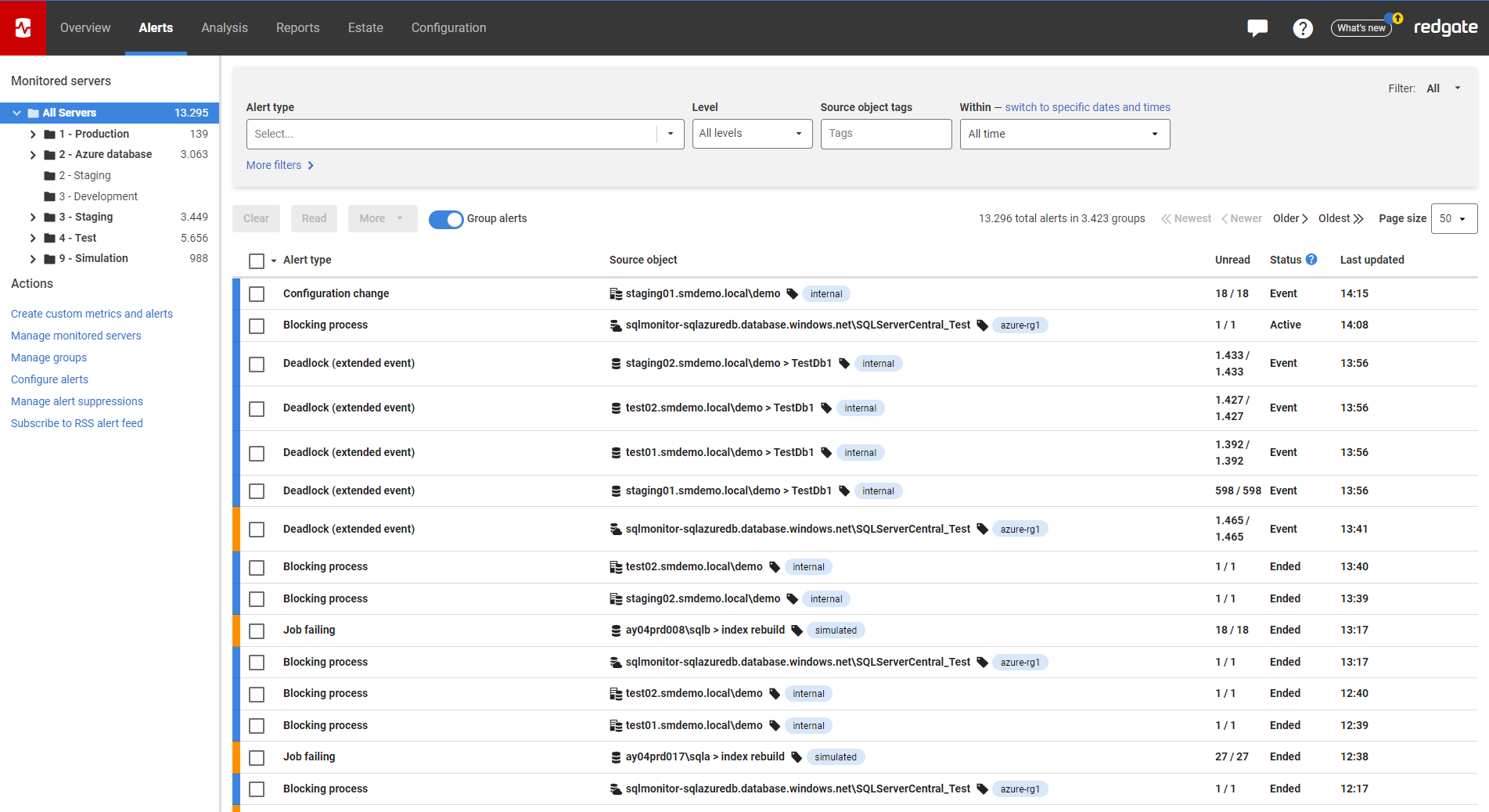Expand the 1 - Production server group

(x=33, y=135)
